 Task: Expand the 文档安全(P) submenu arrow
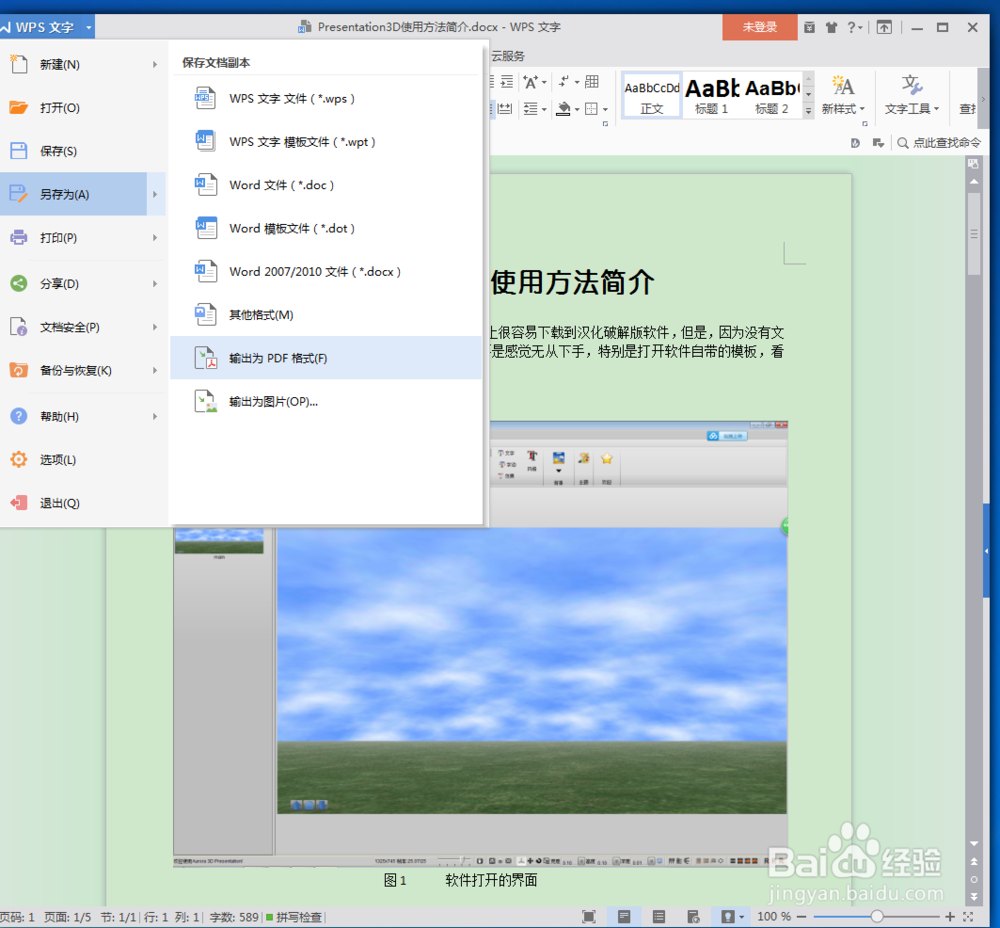[x=155, y=327]
